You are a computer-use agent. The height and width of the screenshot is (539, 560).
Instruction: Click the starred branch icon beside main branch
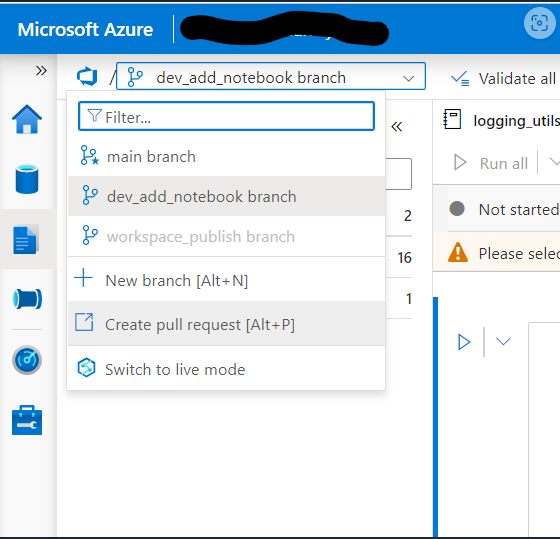pyautogui.click(x=89, y=155)
